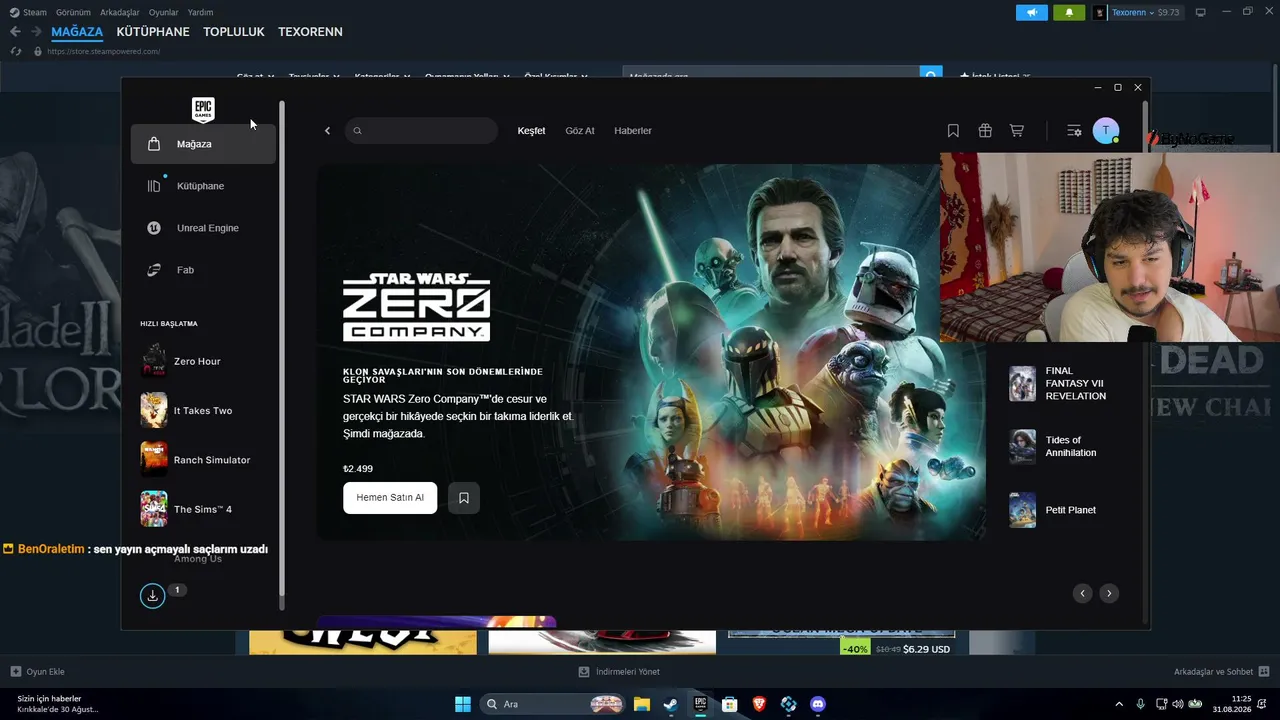The height and width of the screenshot is (720, 1280).
Task: Open Discord from the taskbar
Action: pyautogui.click(x=818, y=704)
